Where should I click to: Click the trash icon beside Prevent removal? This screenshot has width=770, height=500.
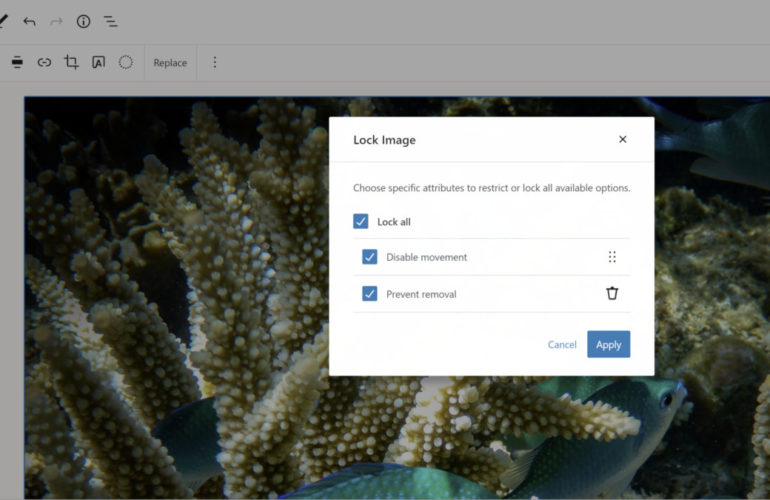click(x=612, y=293)
